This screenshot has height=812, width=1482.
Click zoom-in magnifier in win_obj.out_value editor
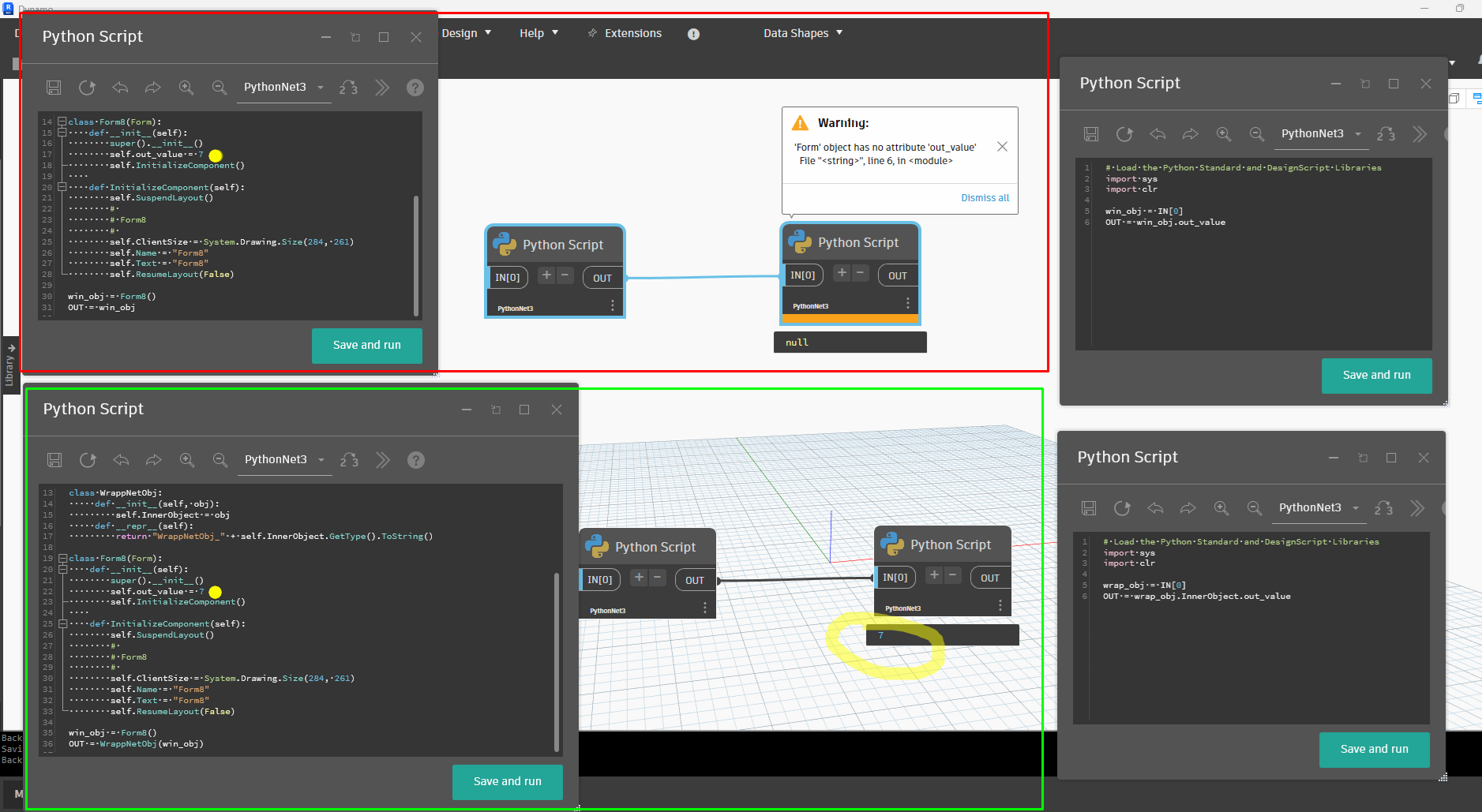click(x=1224, y=134)
